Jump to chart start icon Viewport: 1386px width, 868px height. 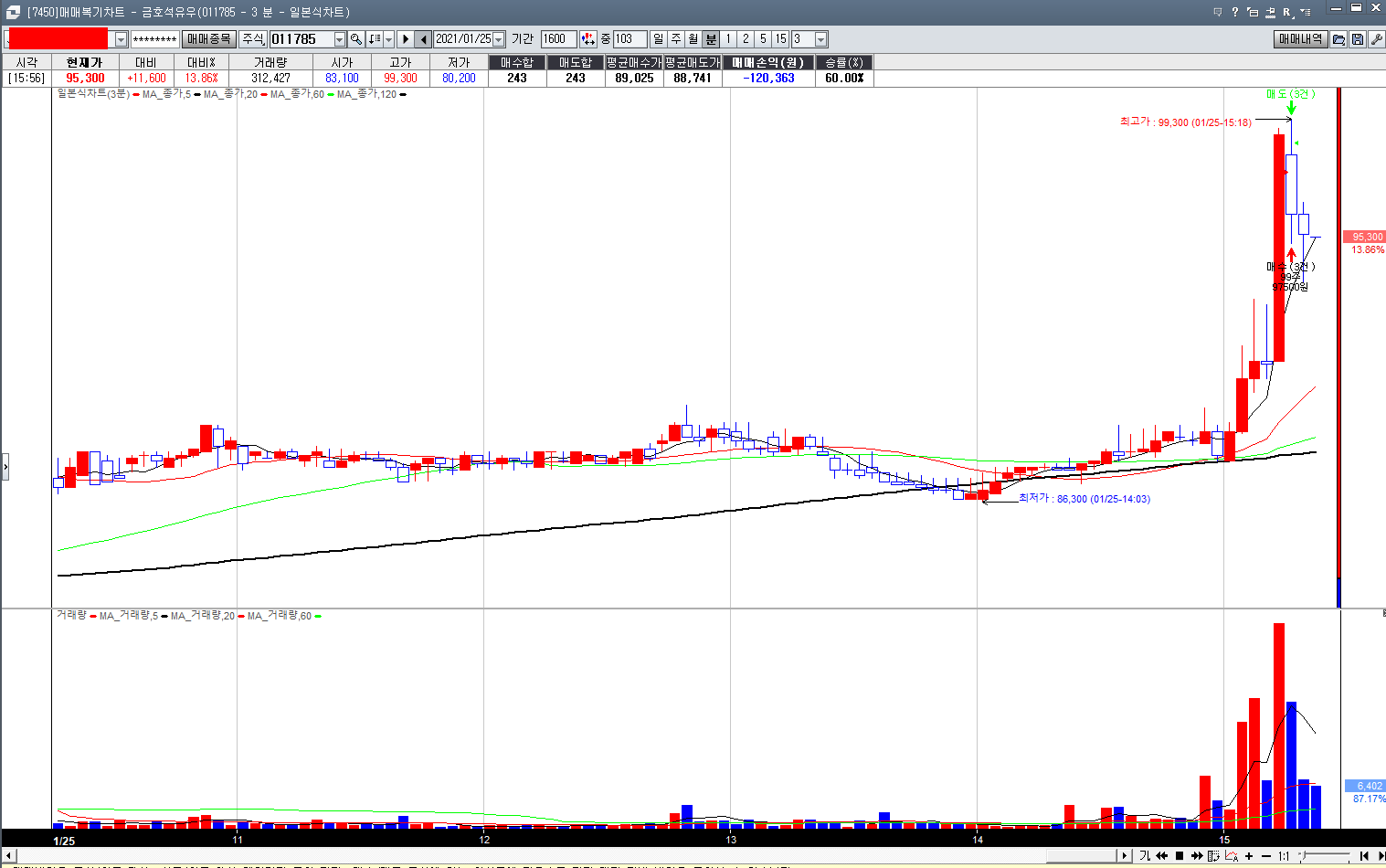click(x=1364, y=856)
